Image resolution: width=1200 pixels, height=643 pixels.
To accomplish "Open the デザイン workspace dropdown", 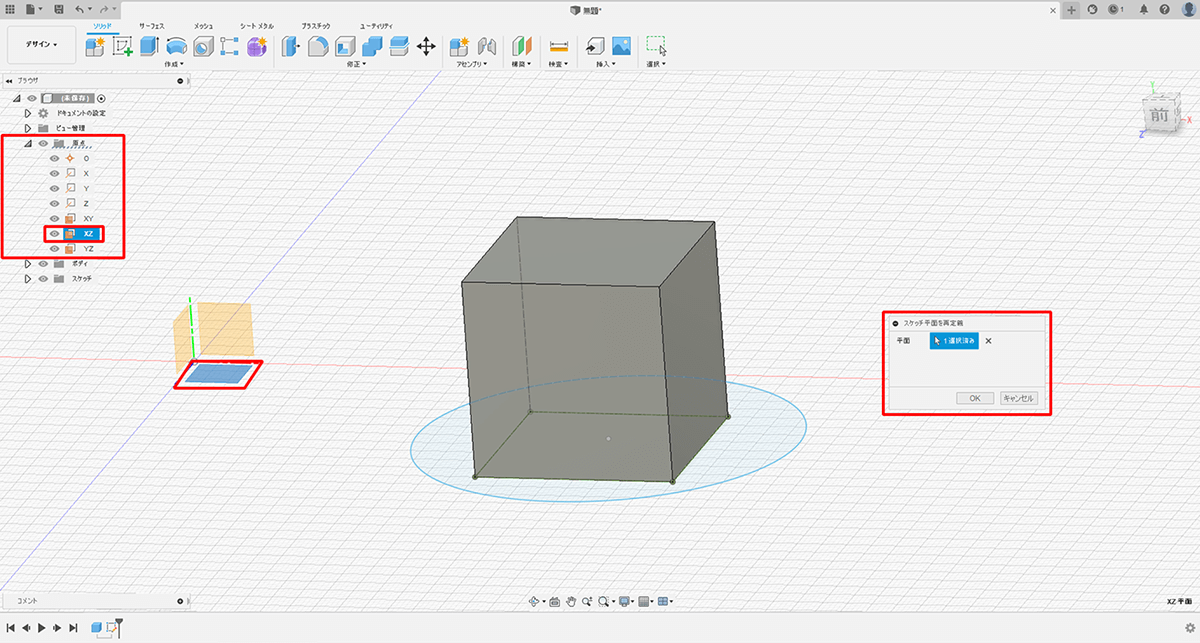I will pos(42,45).
